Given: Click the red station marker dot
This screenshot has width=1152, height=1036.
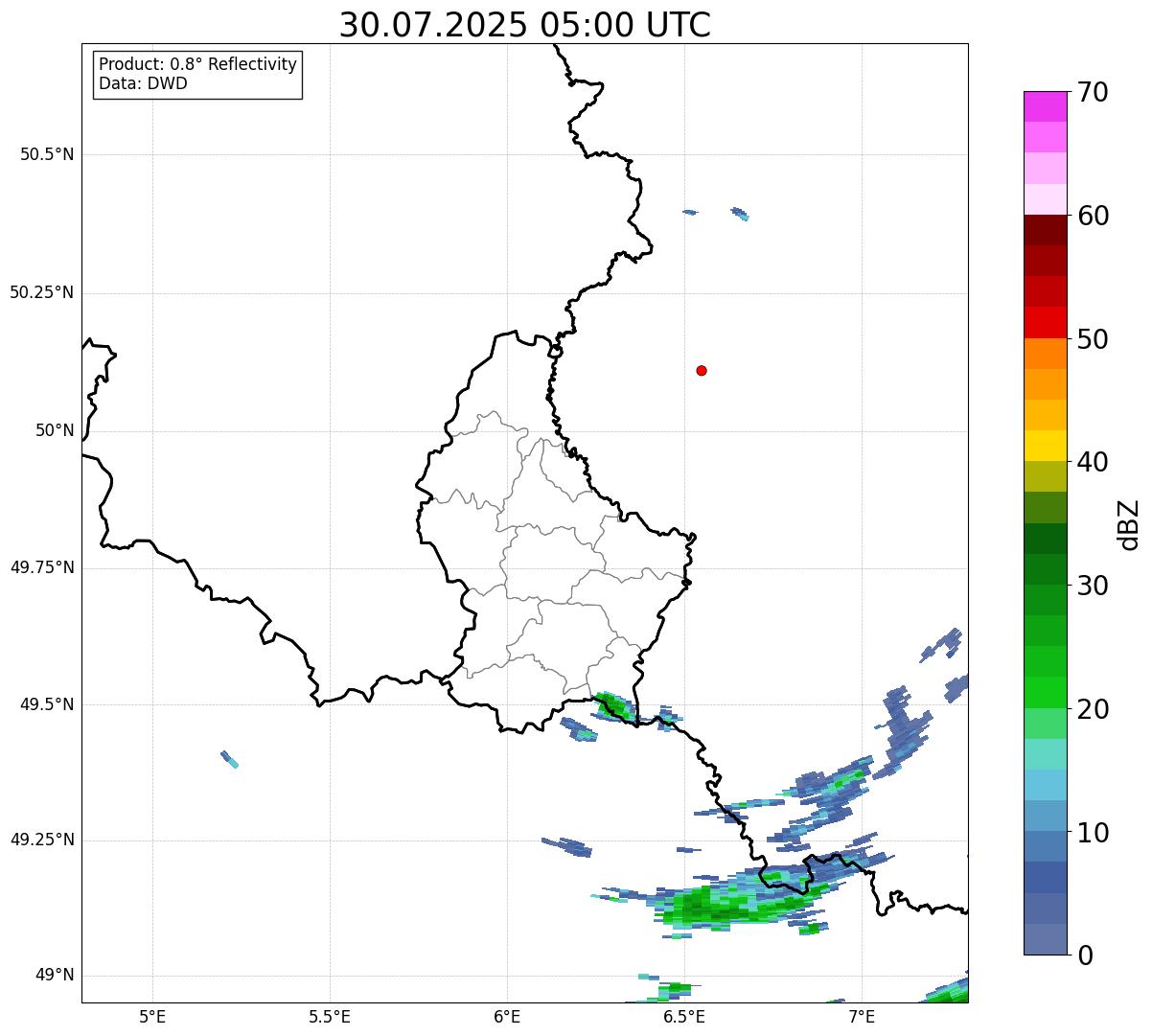Looking at the screenshot, I should tap(702, 370).
